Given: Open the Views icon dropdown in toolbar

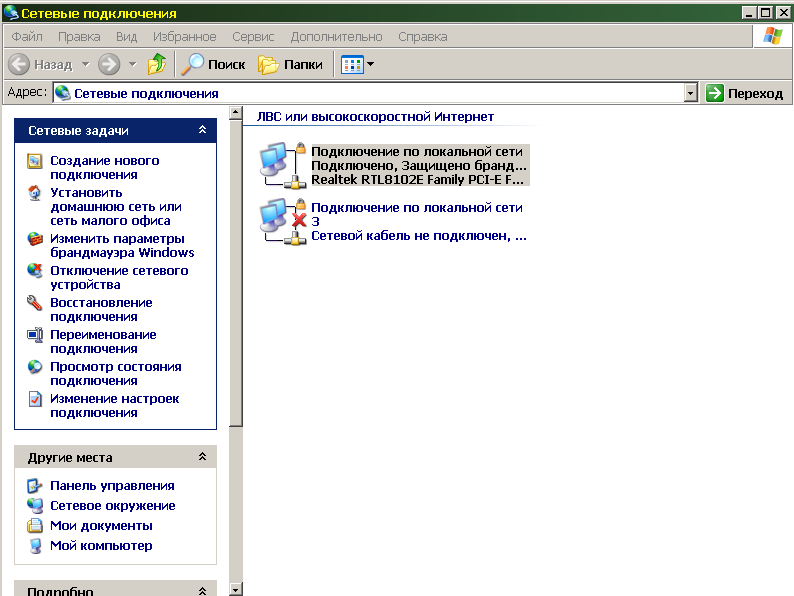Looking at the screenshot, I should [x=358, y=64].
